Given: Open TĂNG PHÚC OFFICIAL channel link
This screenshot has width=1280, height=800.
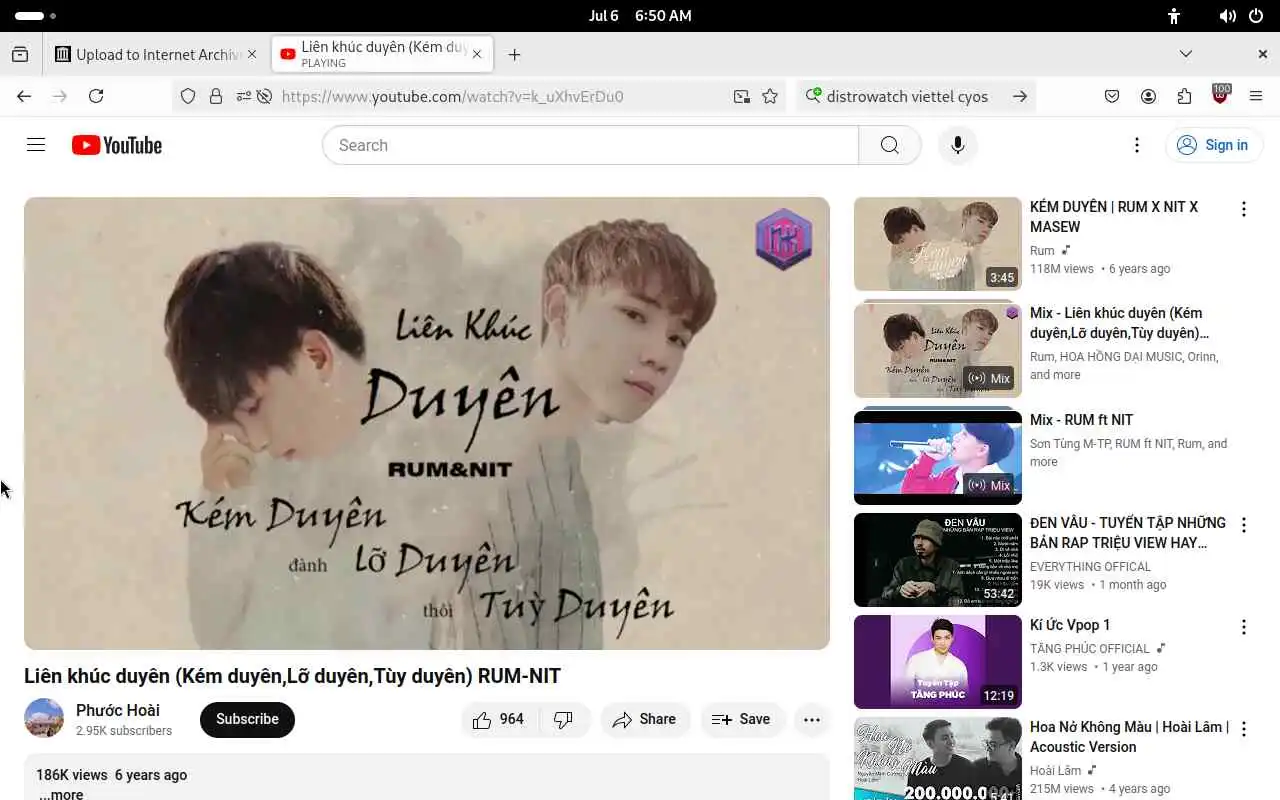Looking at the screenshot, I should (x=1090, y=648).
